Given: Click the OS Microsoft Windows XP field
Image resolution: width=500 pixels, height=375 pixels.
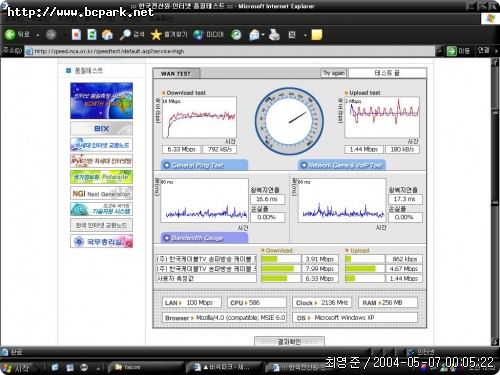Looking at the screenshot, I should point(355,318).
